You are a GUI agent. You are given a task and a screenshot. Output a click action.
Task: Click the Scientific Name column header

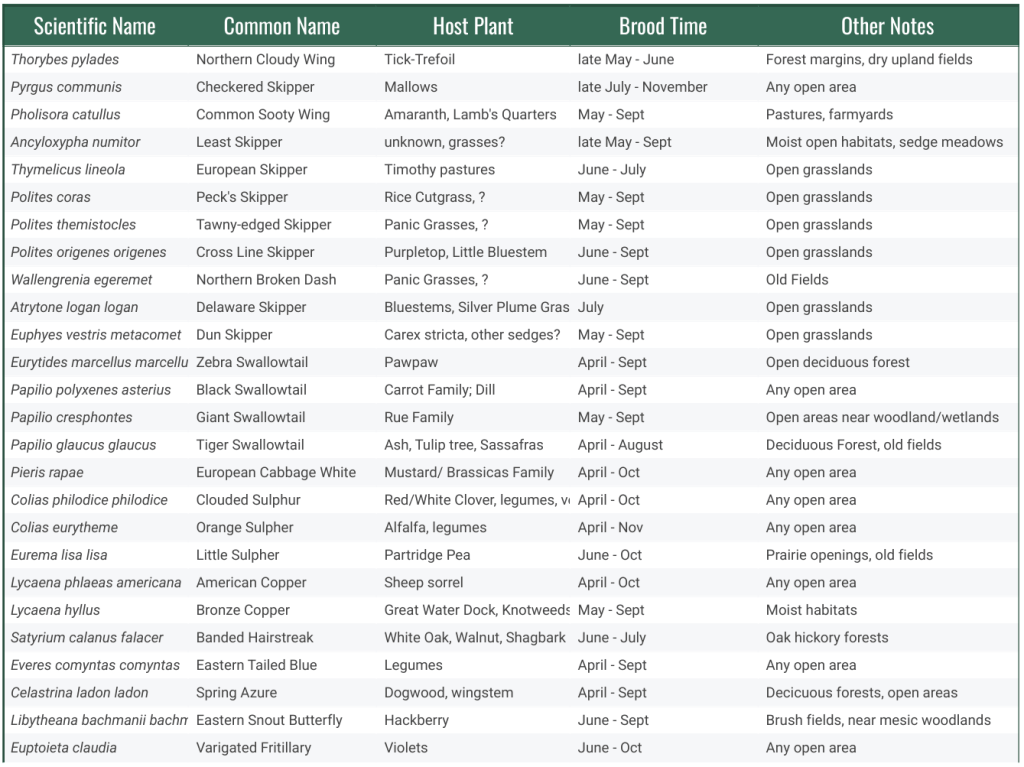click(x=94, y=26)
